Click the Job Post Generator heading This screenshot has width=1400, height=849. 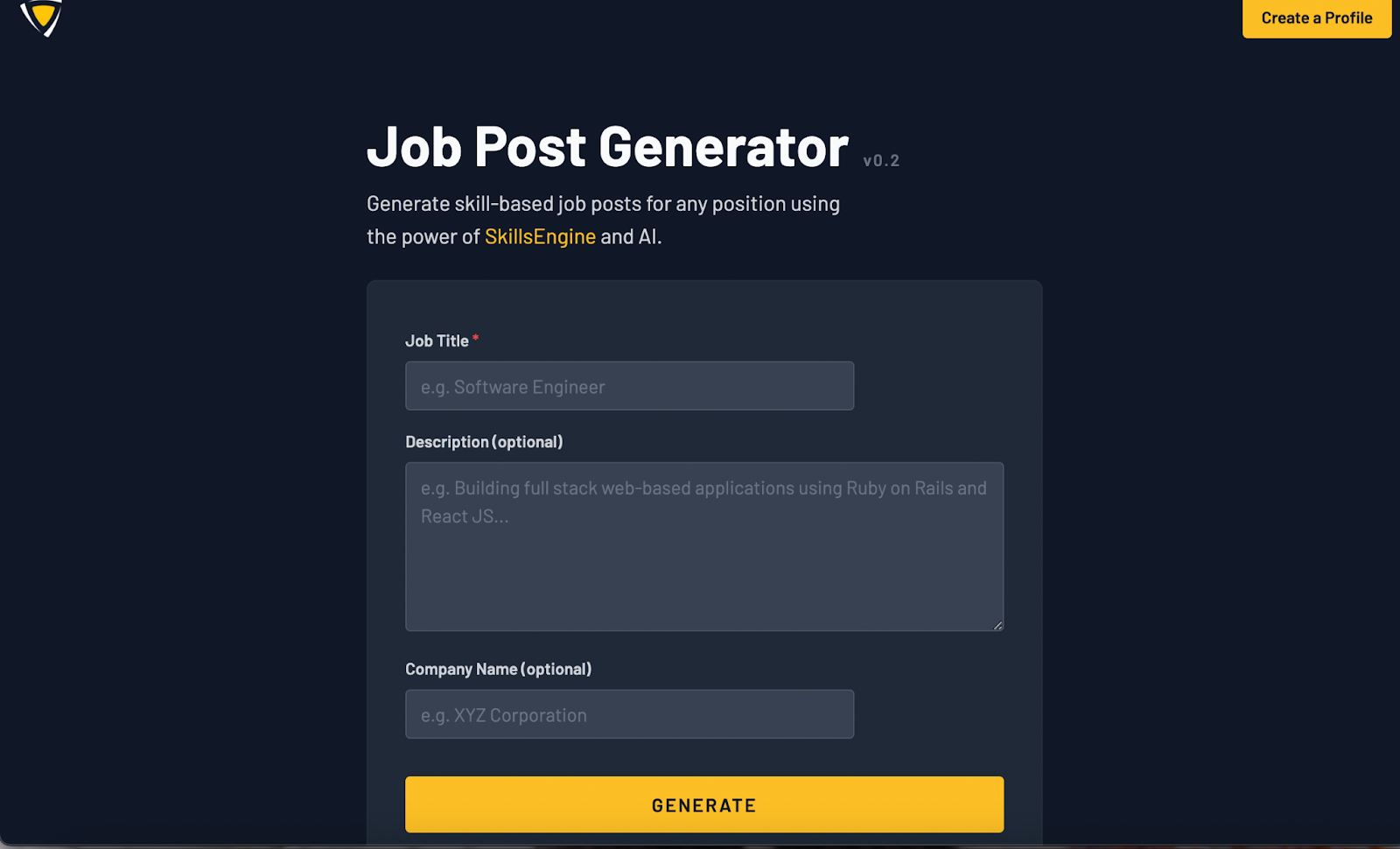607,147
